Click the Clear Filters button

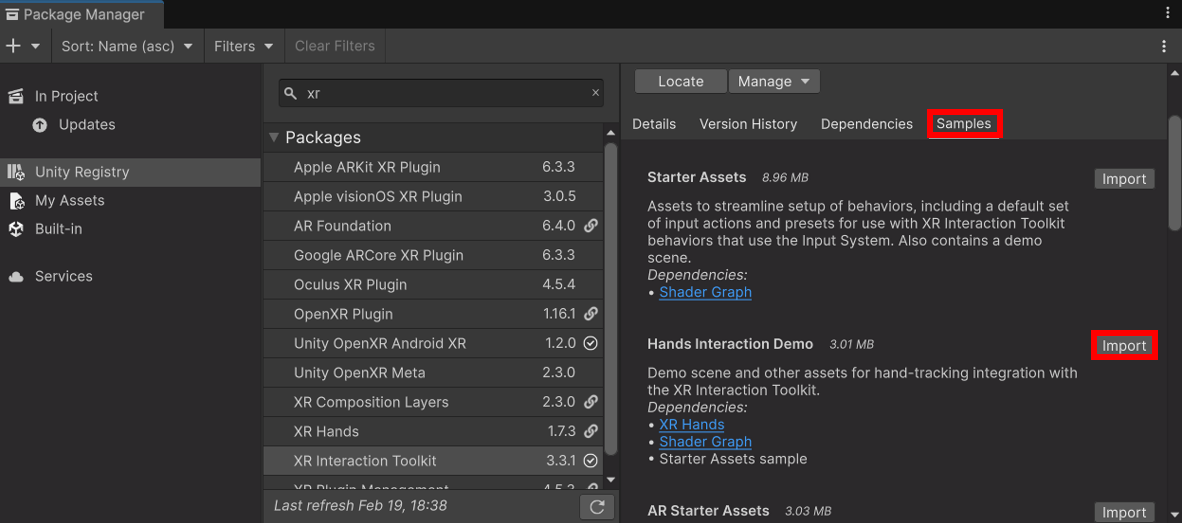coord(335,46)
